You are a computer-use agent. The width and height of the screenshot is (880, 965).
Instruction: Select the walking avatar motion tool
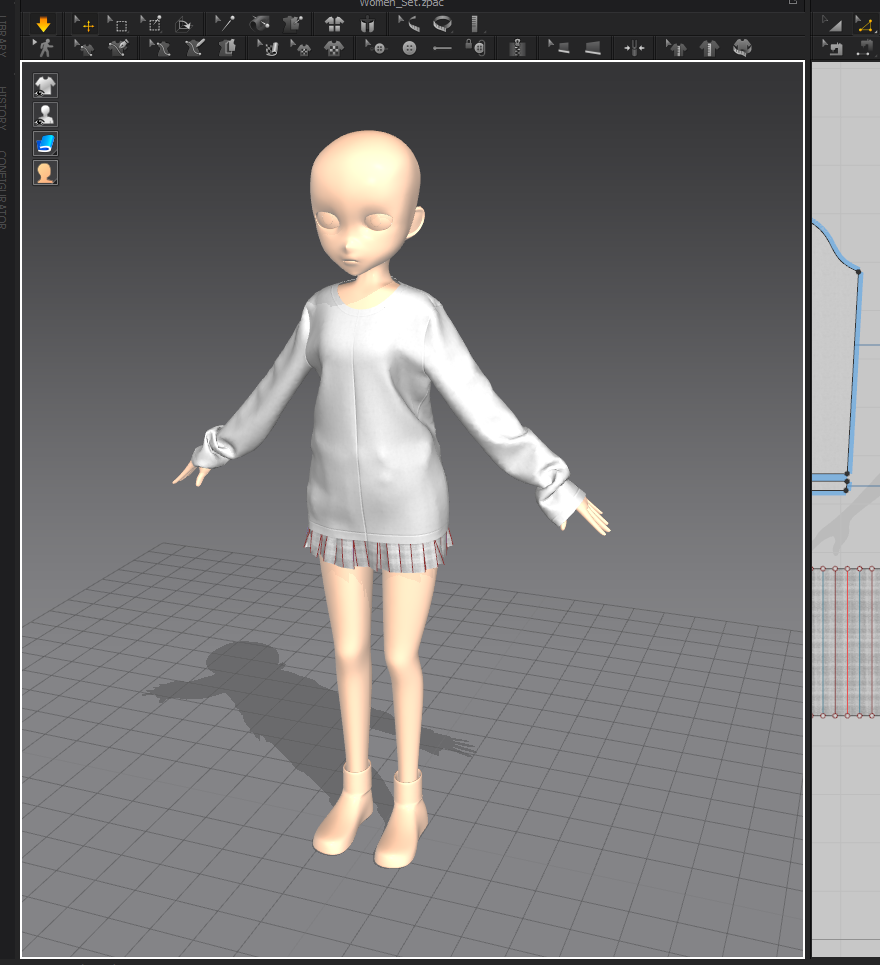43,47
